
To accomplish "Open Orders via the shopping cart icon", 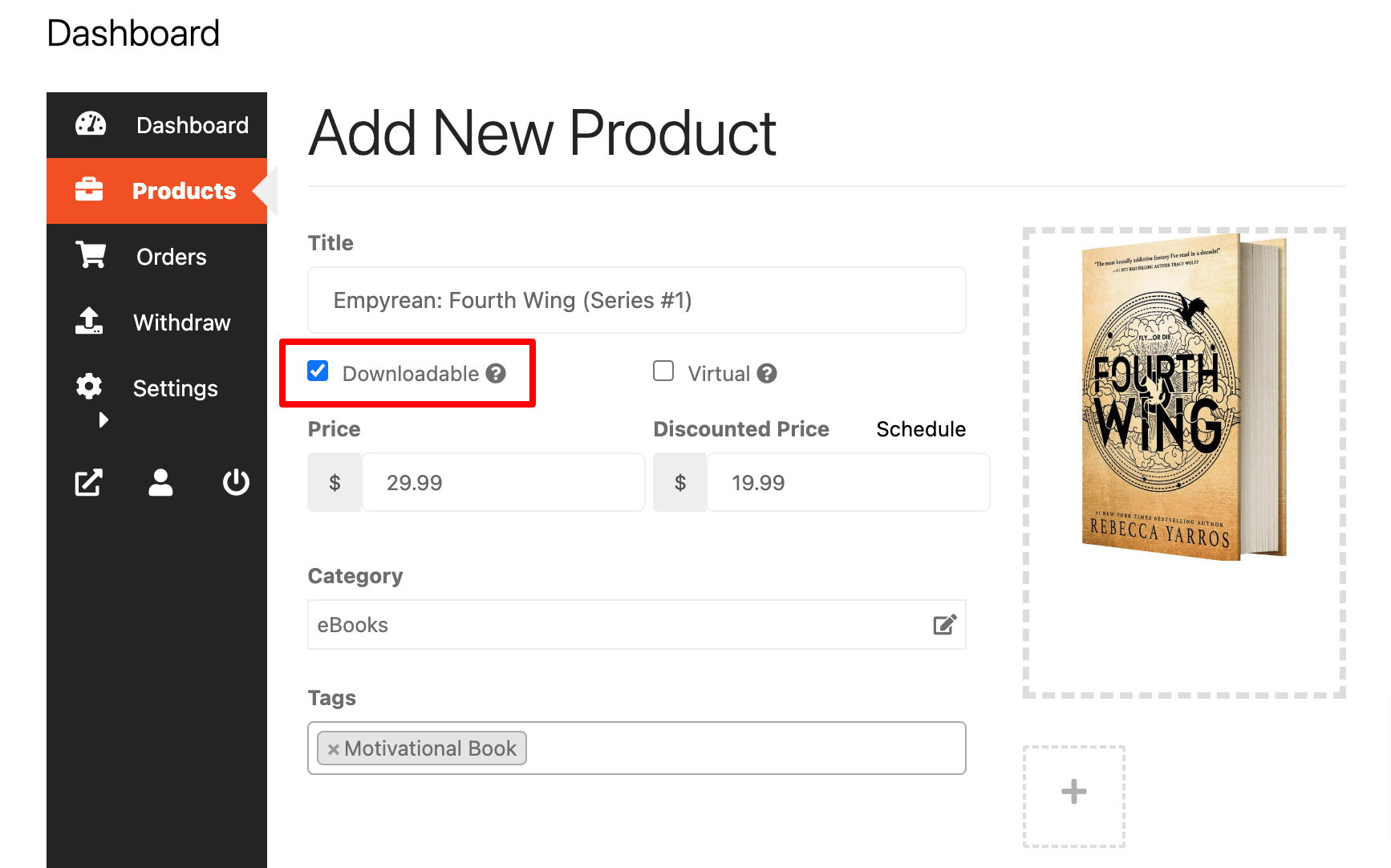I will (90, 256).
